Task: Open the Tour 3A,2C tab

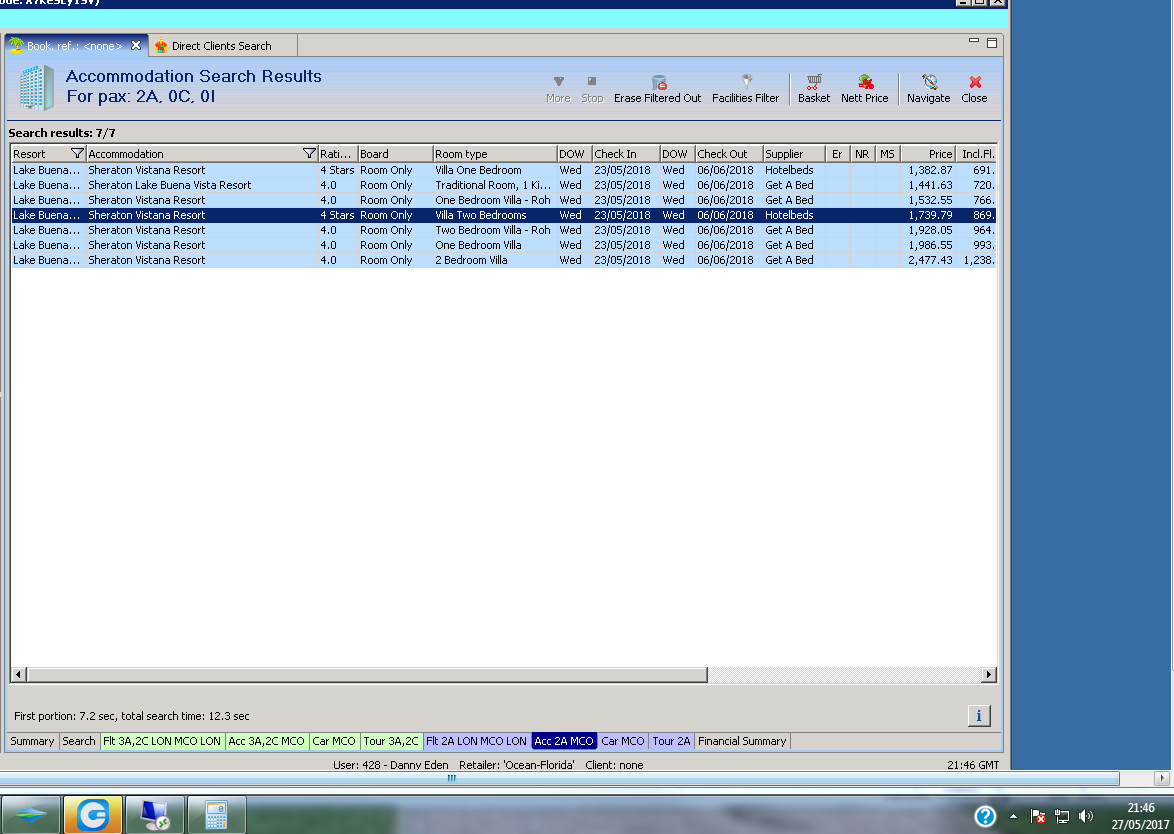Action: click(391, 741)
